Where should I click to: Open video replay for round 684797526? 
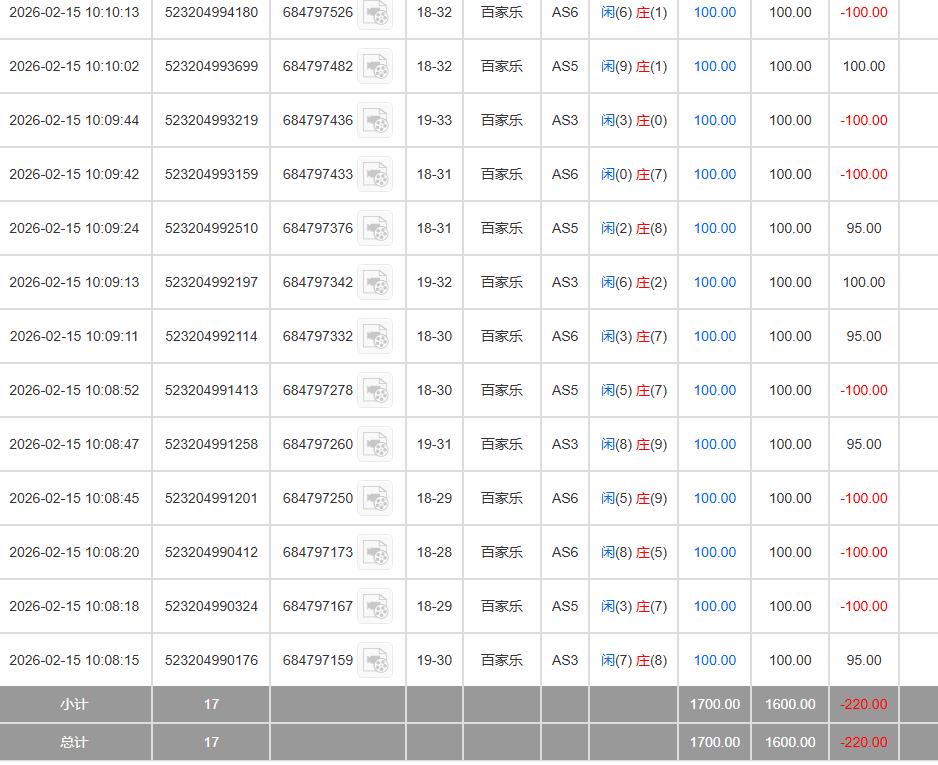point(375,13)
